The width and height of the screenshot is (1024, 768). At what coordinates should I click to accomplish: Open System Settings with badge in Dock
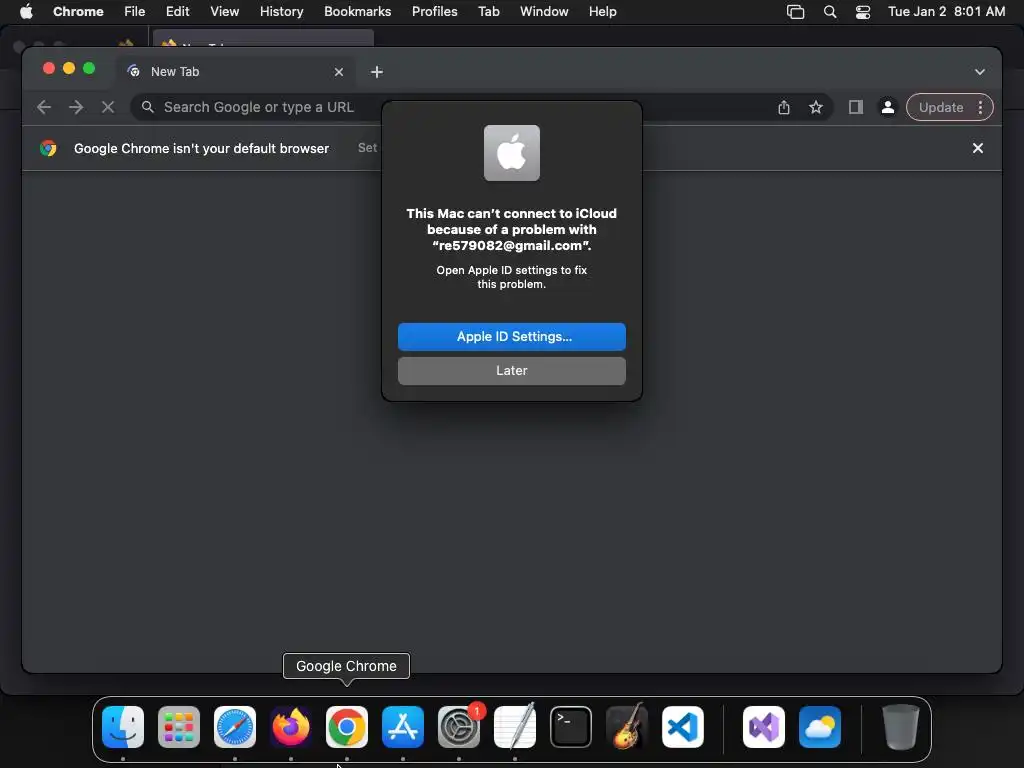459,727
